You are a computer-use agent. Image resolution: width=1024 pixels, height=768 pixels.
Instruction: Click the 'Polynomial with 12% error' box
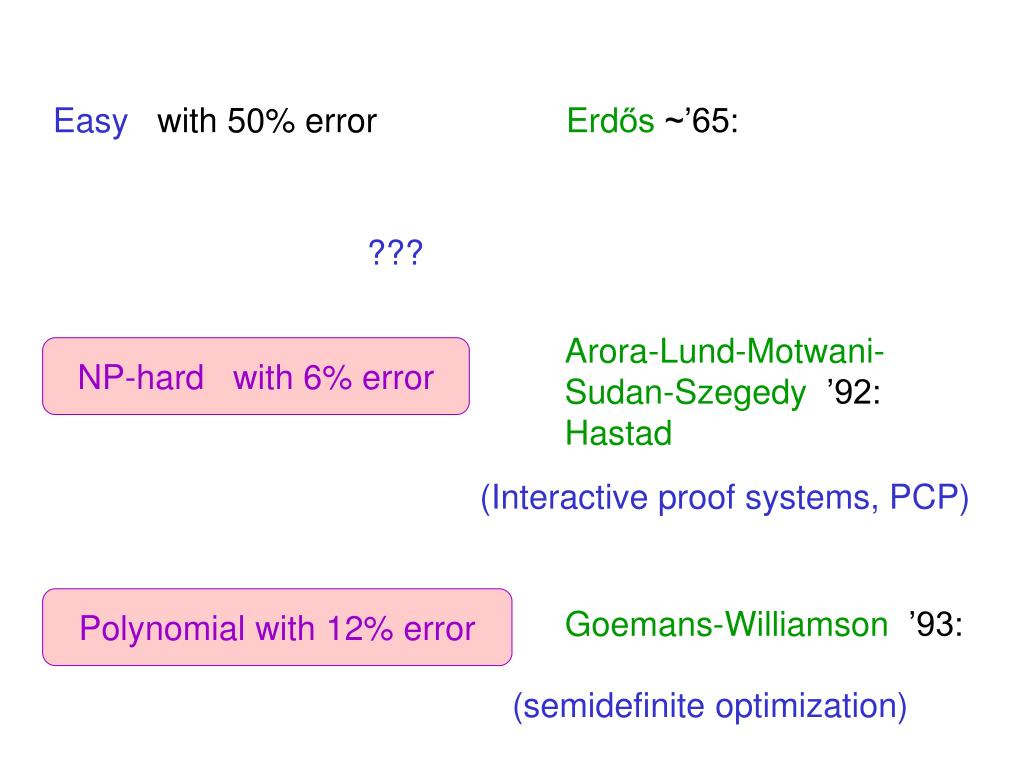277,627
